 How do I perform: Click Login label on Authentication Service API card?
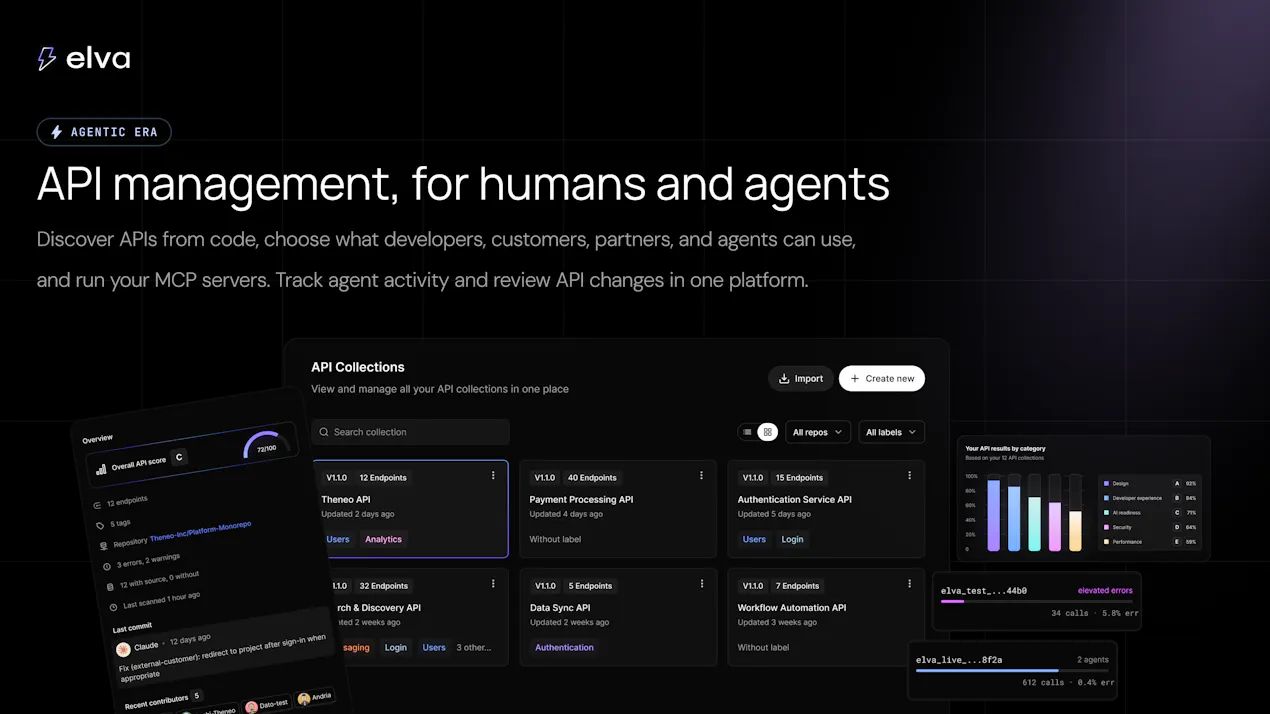(x=792, y=539)
